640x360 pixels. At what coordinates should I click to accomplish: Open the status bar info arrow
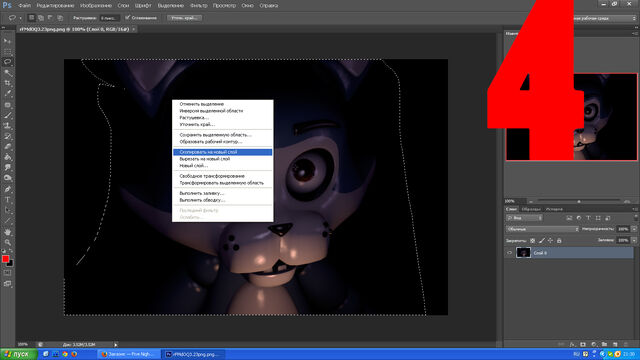tap(116, 345)
